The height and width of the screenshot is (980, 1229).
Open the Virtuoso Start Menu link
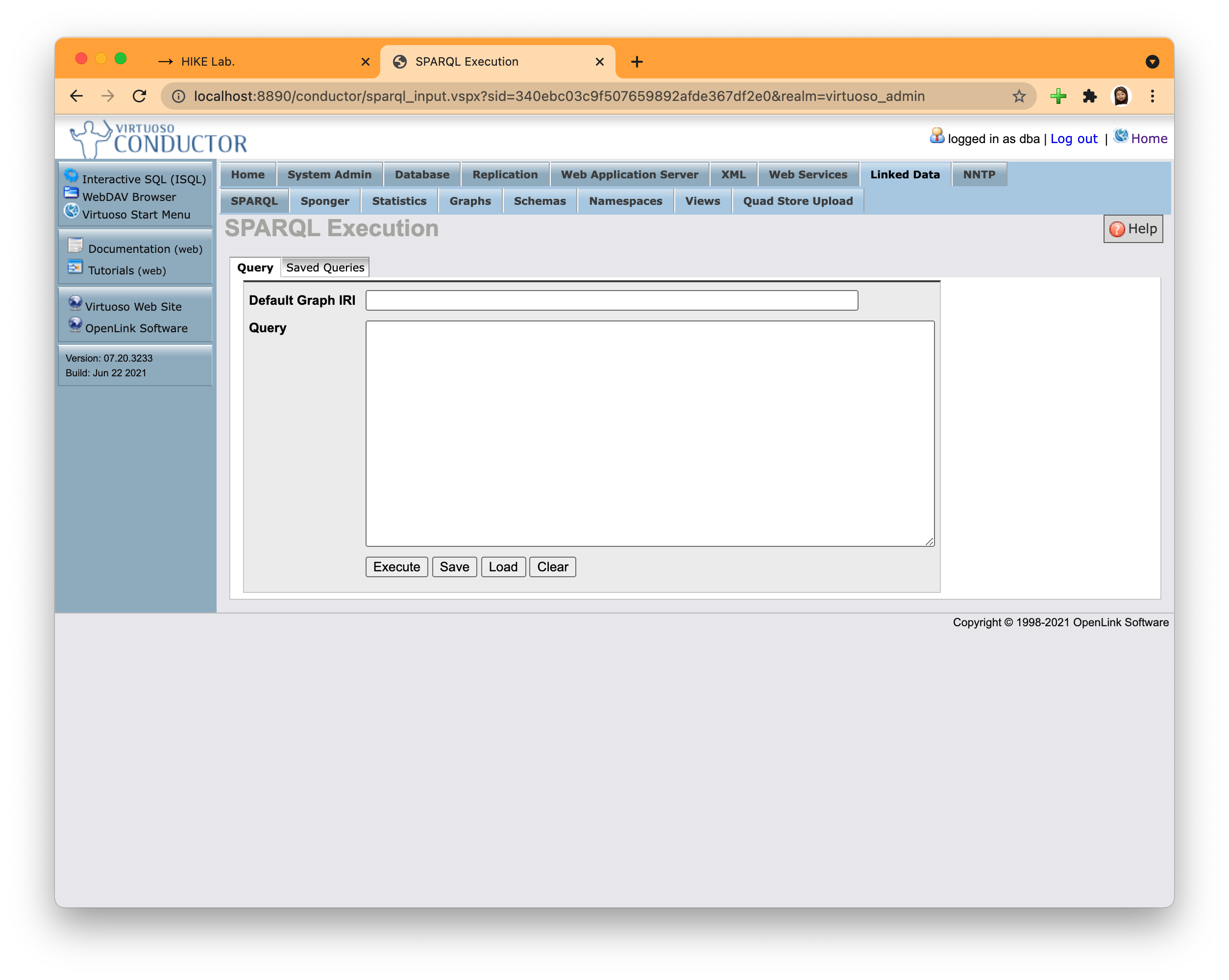pos(136,214)
